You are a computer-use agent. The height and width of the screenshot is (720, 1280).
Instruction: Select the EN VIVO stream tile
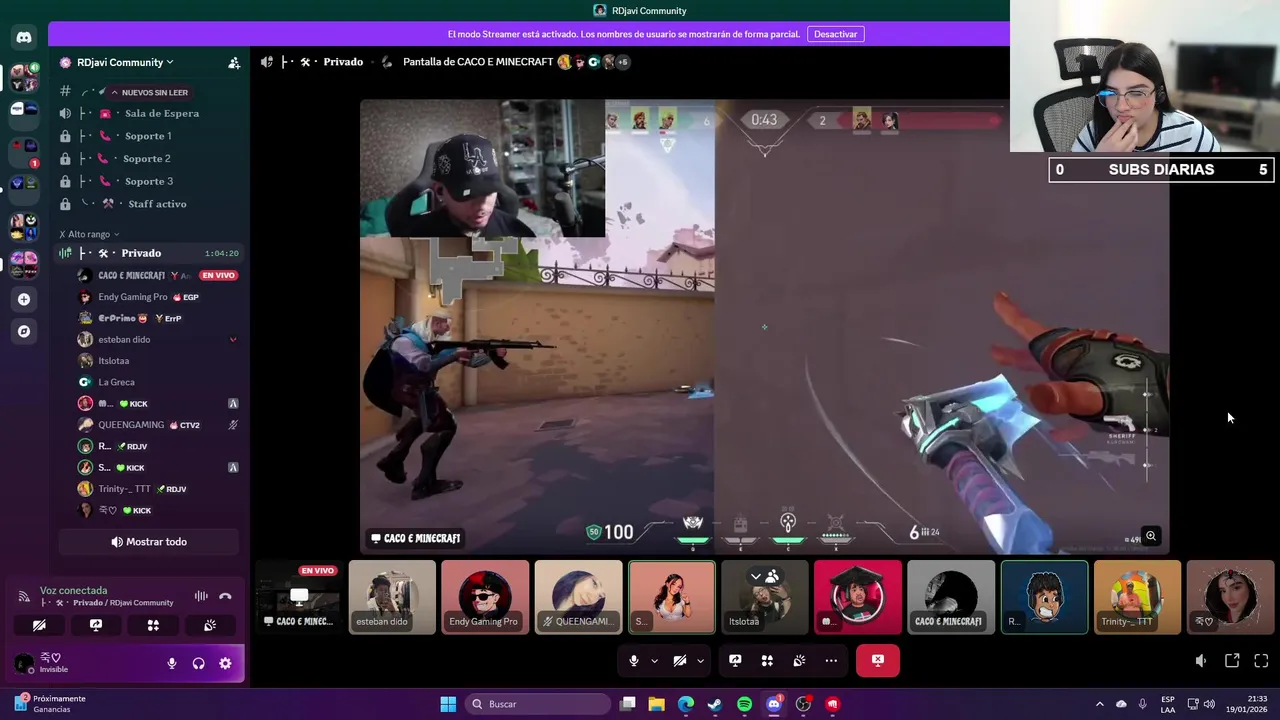299,597
